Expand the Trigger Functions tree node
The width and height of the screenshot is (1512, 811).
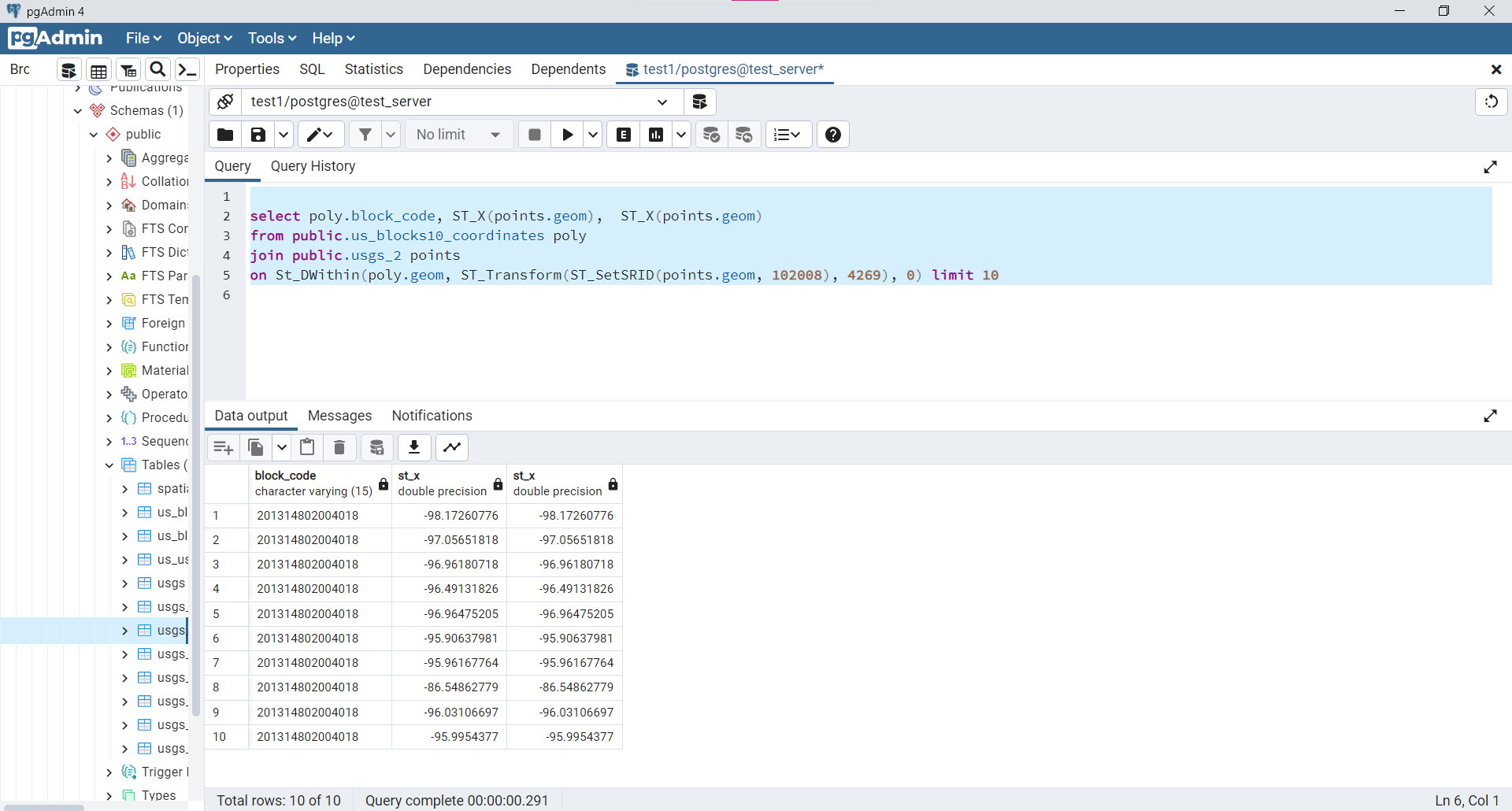[x=109, y=772]
